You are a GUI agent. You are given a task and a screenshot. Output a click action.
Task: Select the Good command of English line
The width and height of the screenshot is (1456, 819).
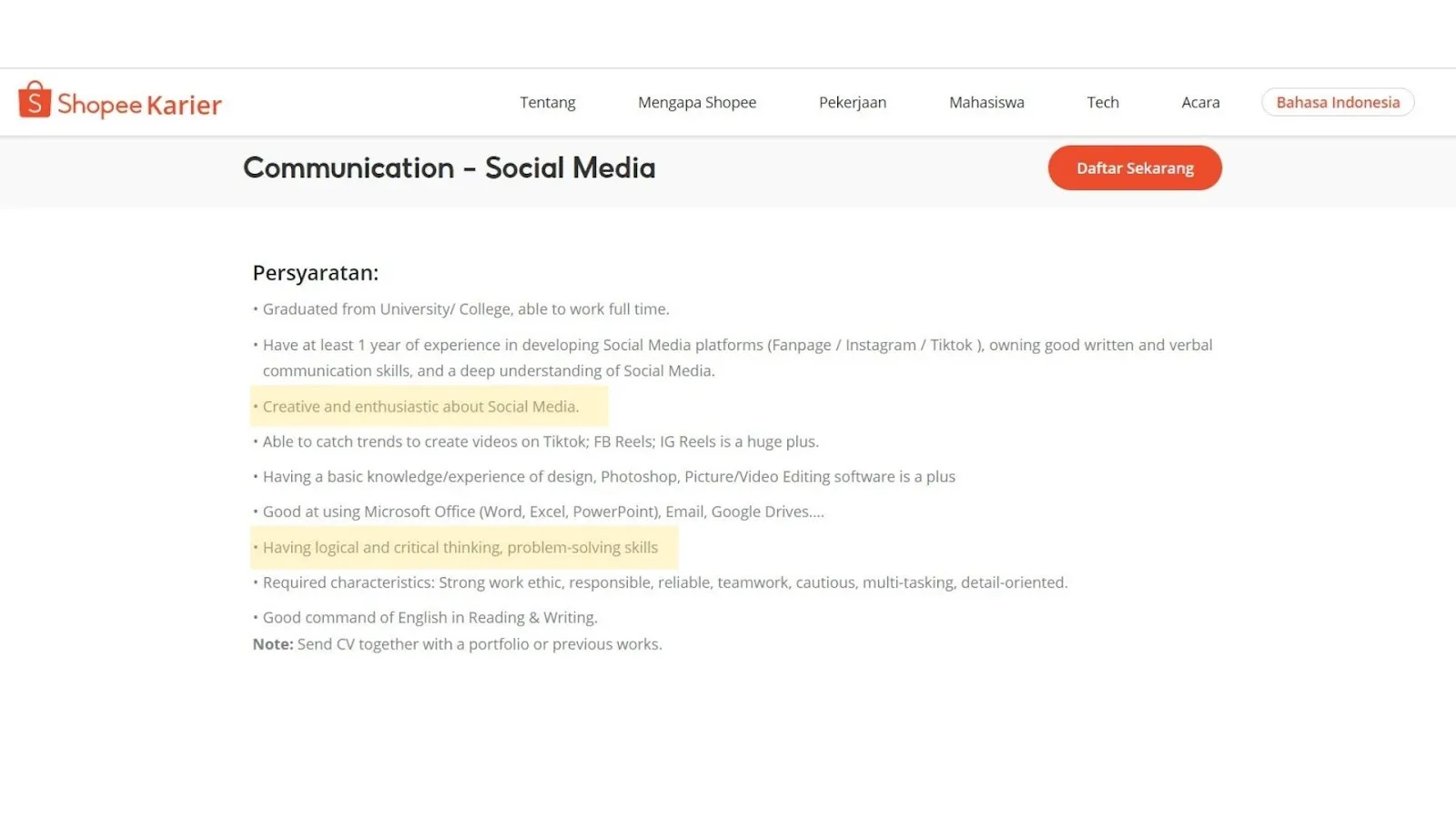pos(425,617)
